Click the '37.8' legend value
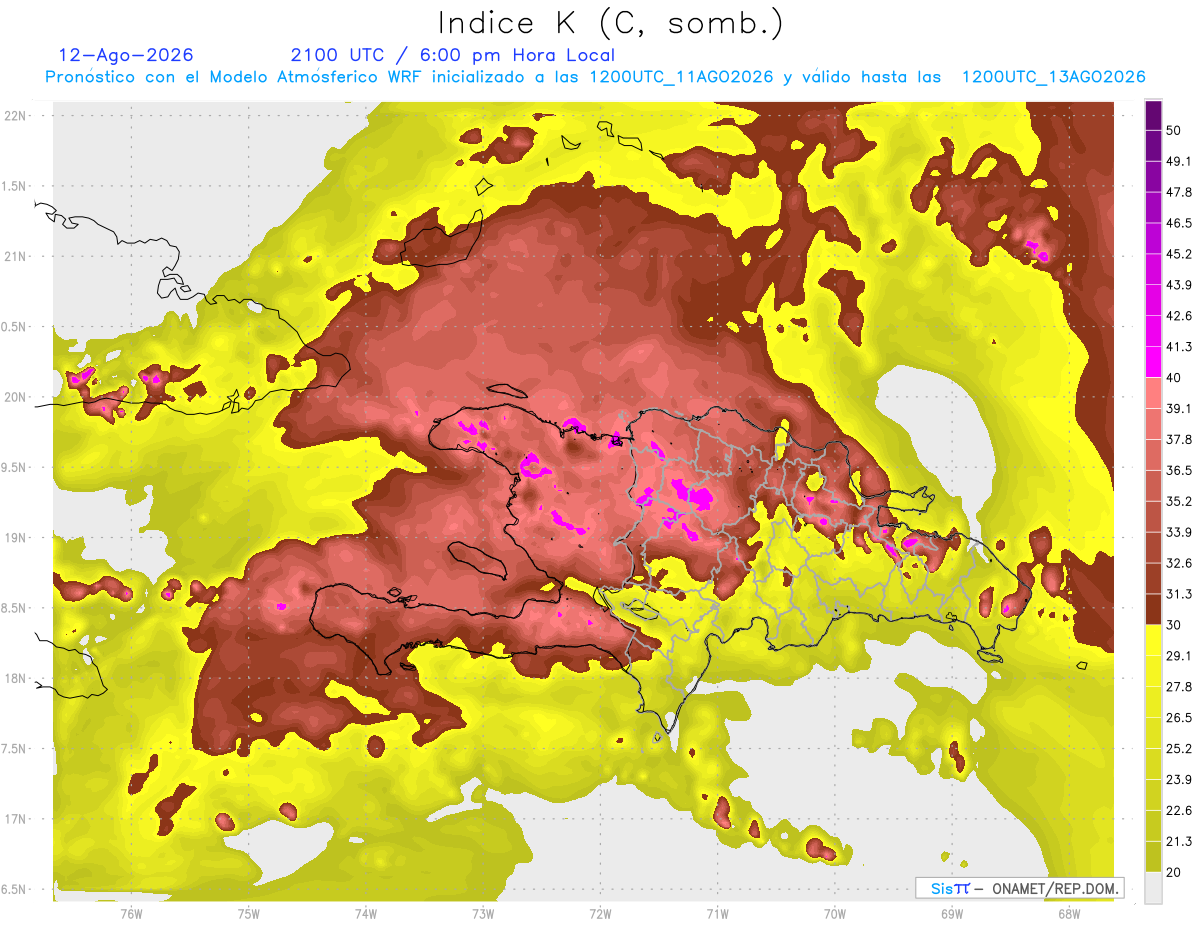This screenshot has height=927, width=1200. point(1179,439)
